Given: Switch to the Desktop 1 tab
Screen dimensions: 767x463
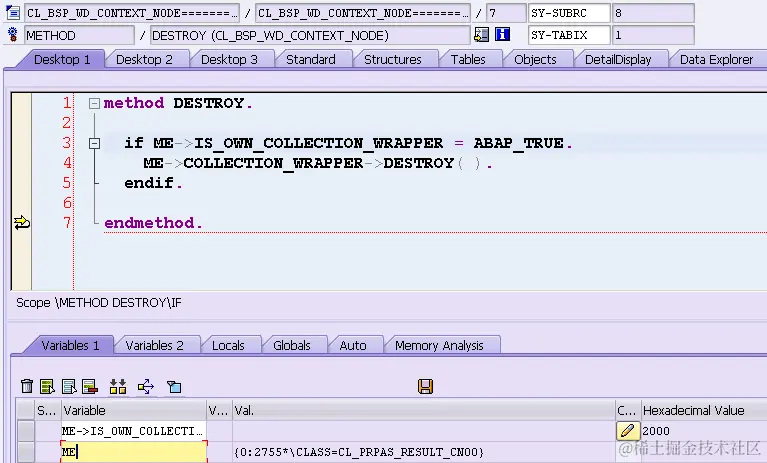Looking at the screenshot, I should [62, 60].
